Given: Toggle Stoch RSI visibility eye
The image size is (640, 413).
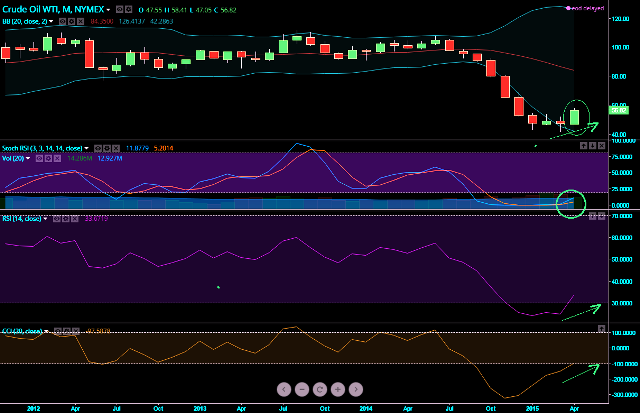Looking at the screenshot, I should (x=96, y=147).
